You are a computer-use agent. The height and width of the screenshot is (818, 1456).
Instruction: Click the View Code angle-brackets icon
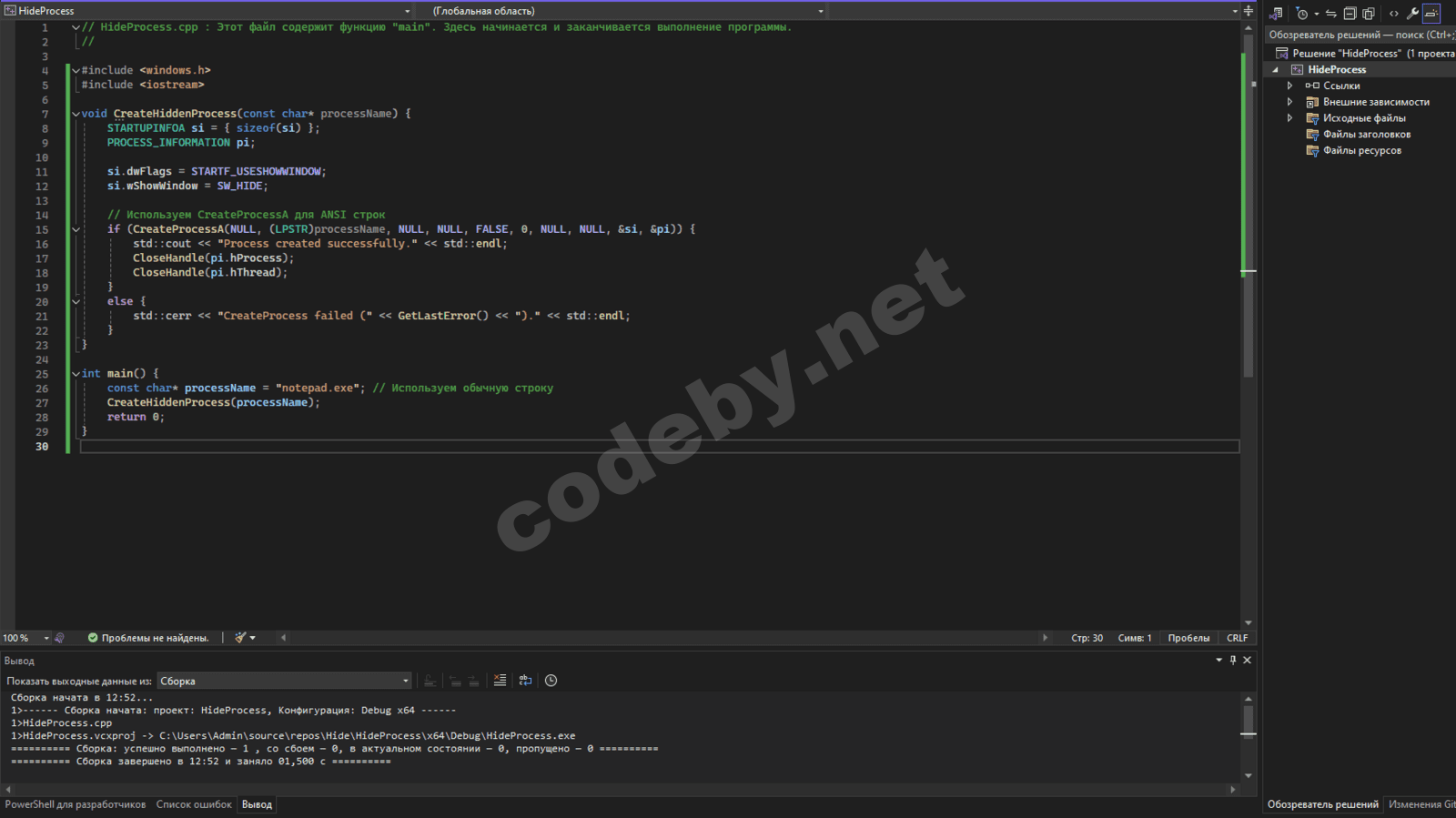(x=1393, y=14)
